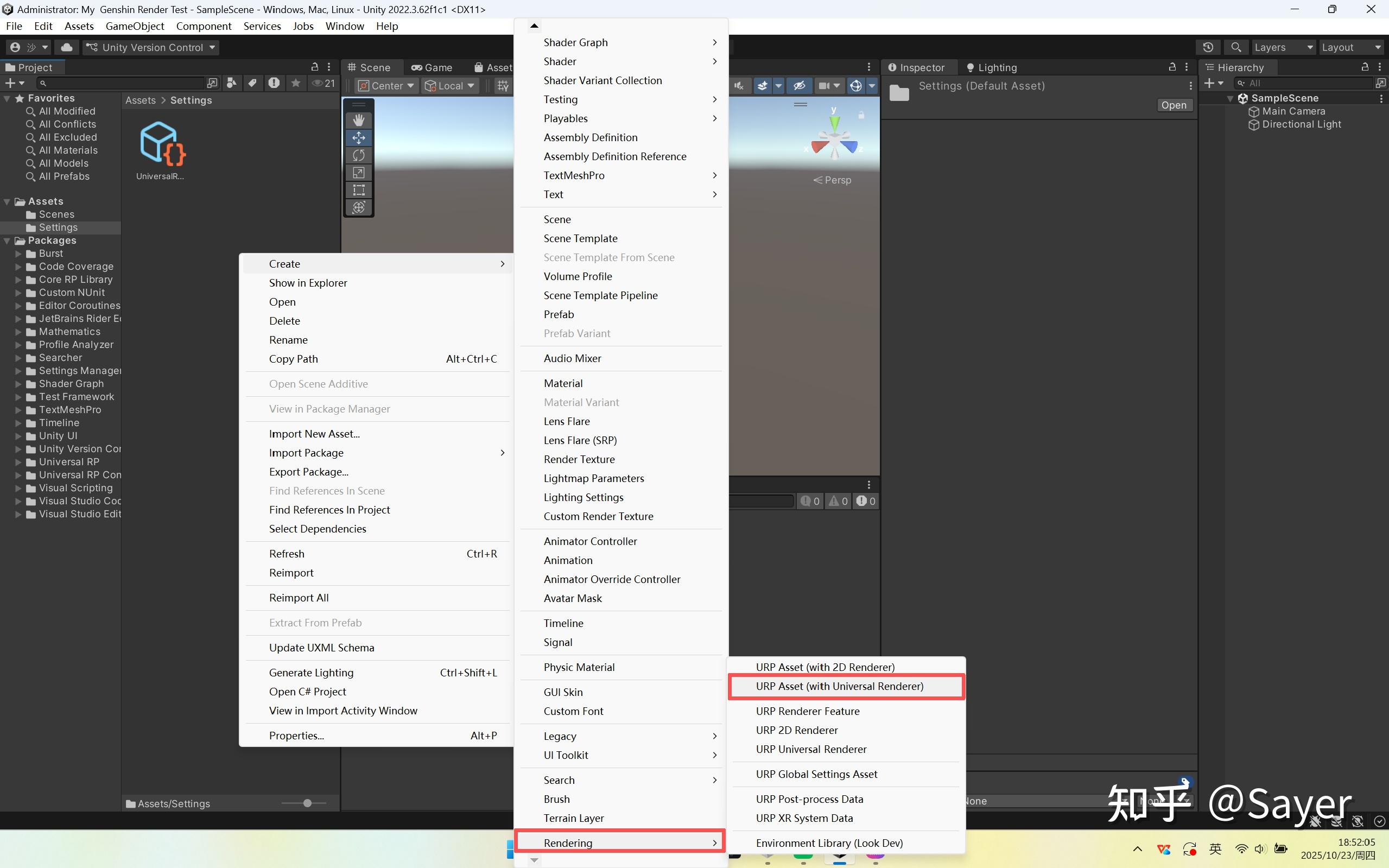This screenshot has height=868, width=1389.
Task: Open the Layers dropdown
Action: pos(1283,47)
